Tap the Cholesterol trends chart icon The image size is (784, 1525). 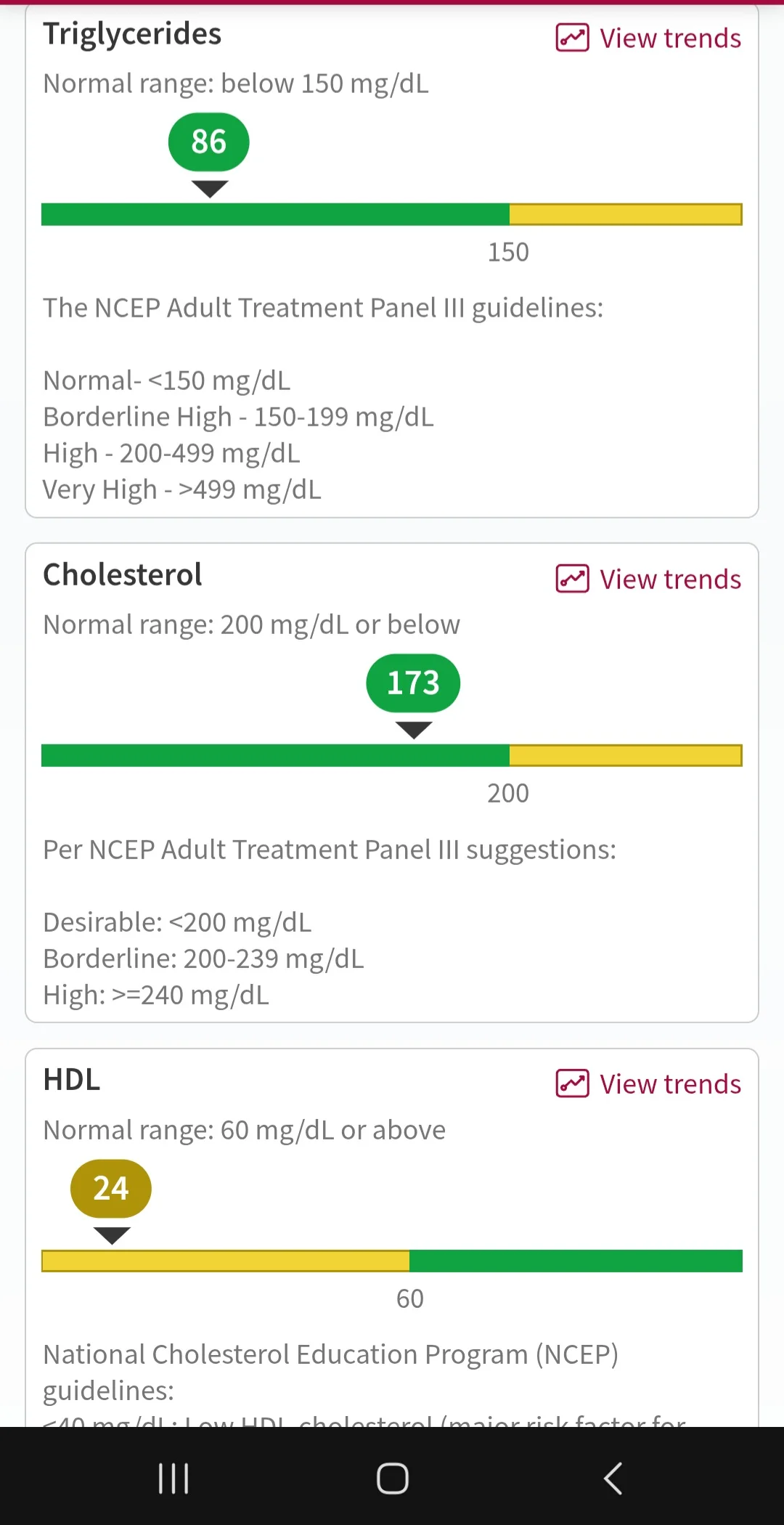point(572,579)
